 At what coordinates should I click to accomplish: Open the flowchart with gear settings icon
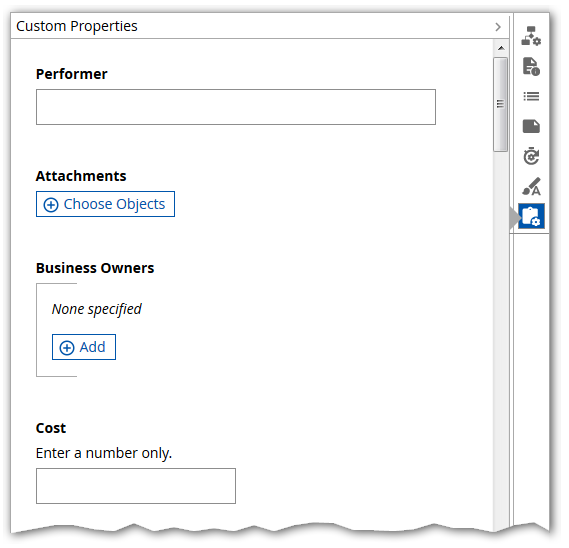[531, 36]
